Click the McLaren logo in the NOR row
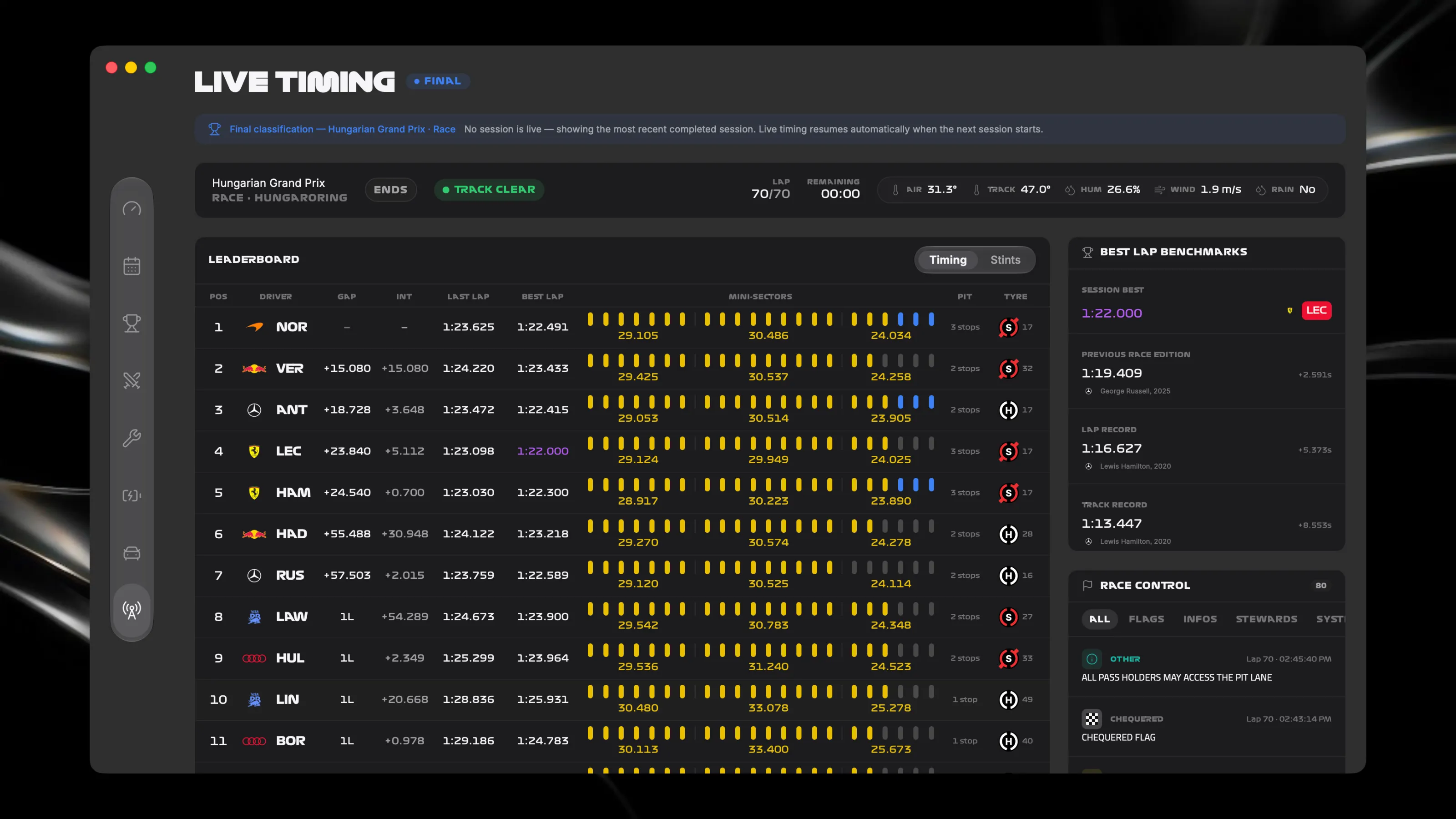 pos(254,327)
